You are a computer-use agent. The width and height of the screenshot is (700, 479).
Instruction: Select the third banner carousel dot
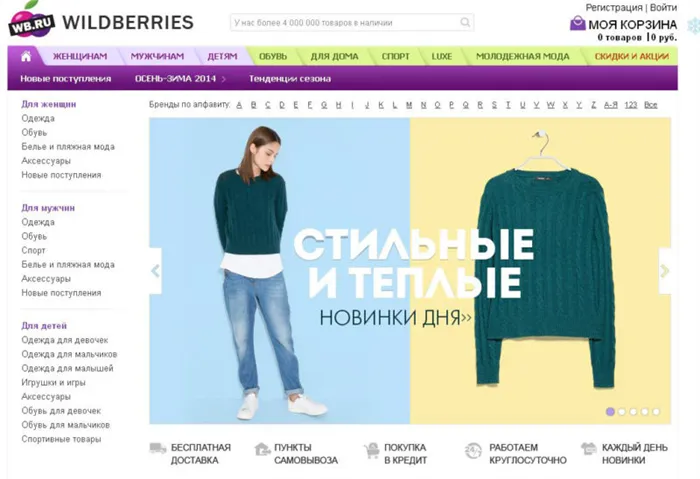(x=633, y=412)
